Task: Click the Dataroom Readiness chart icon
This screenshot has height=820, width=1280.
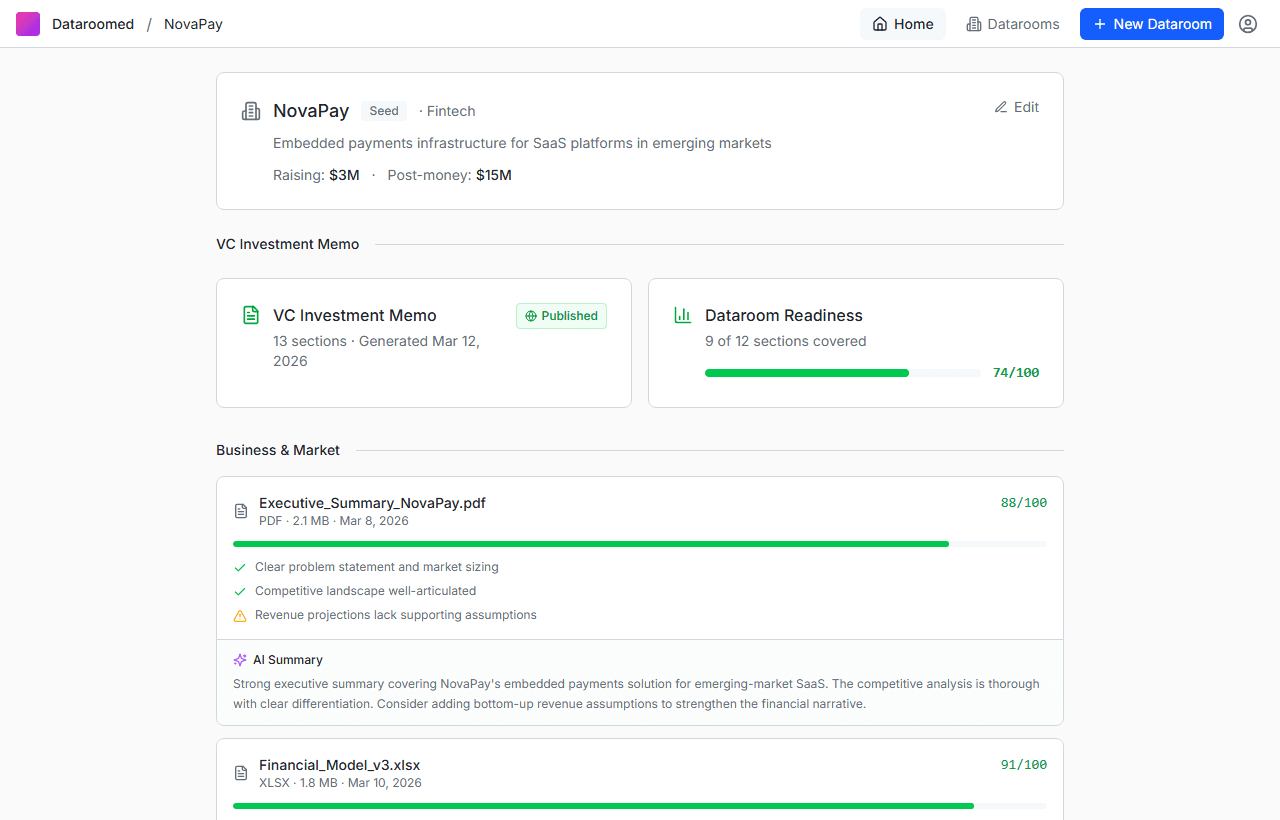Action: click(683, 314)
